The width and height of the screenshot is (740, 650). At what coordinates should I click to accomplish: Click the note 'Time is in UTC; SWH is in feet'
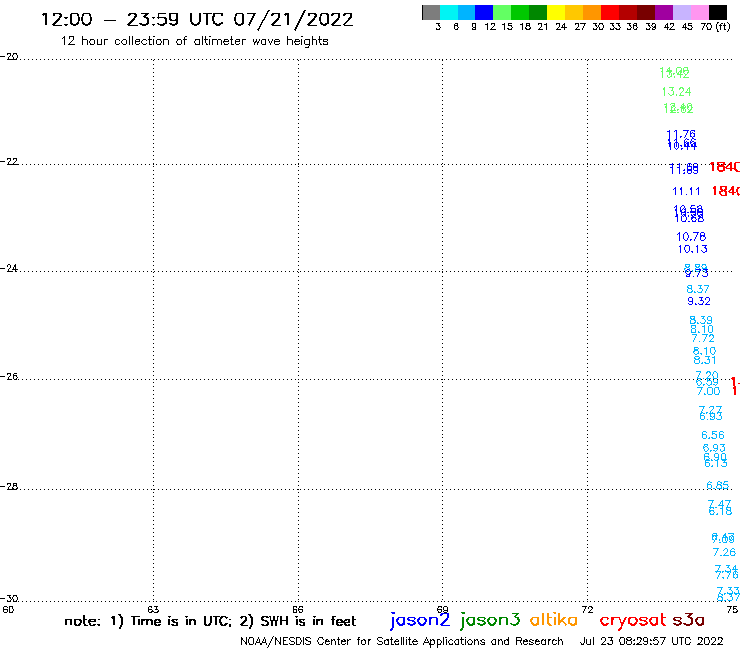[210, 621]
